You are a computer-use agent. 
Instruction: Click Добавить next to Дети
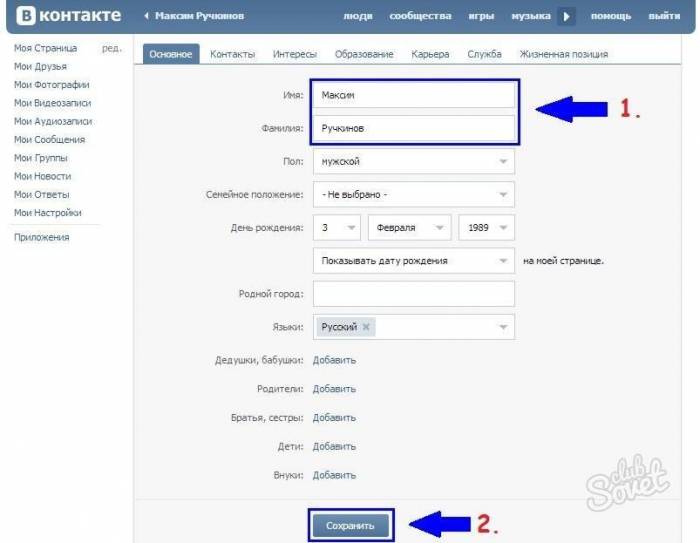point(334,446)
